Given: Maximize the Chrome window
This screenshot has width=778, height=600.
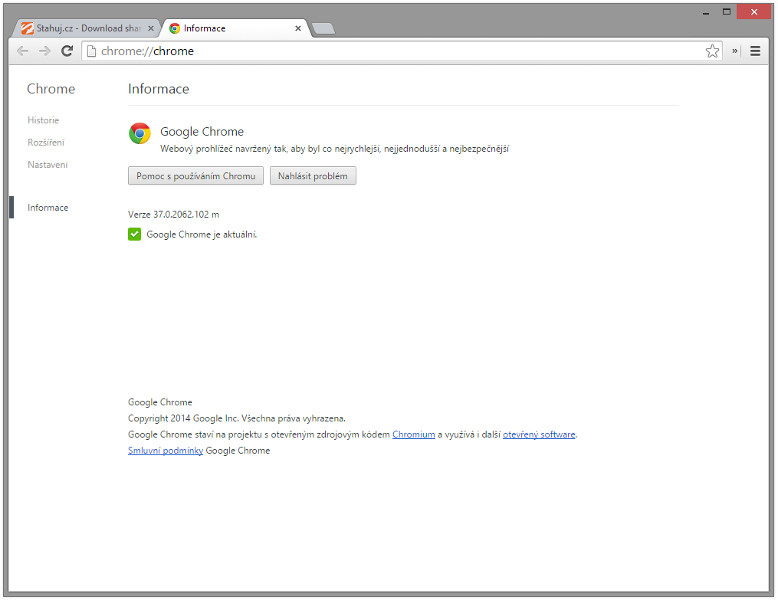Looking at the screenshot, I should [x=727, y=12].
